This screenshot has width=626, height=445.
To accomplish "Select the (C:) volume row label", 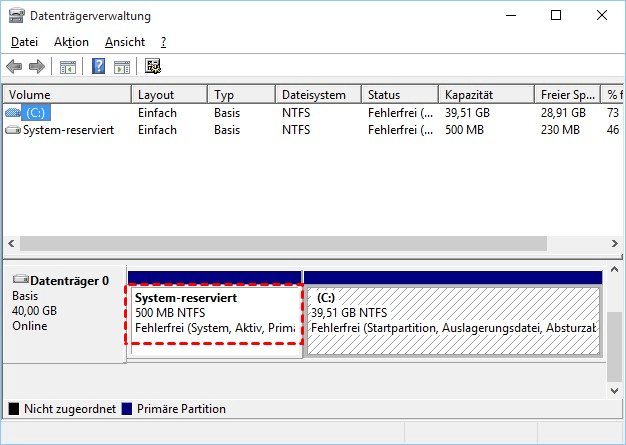I will pos(36,113).
